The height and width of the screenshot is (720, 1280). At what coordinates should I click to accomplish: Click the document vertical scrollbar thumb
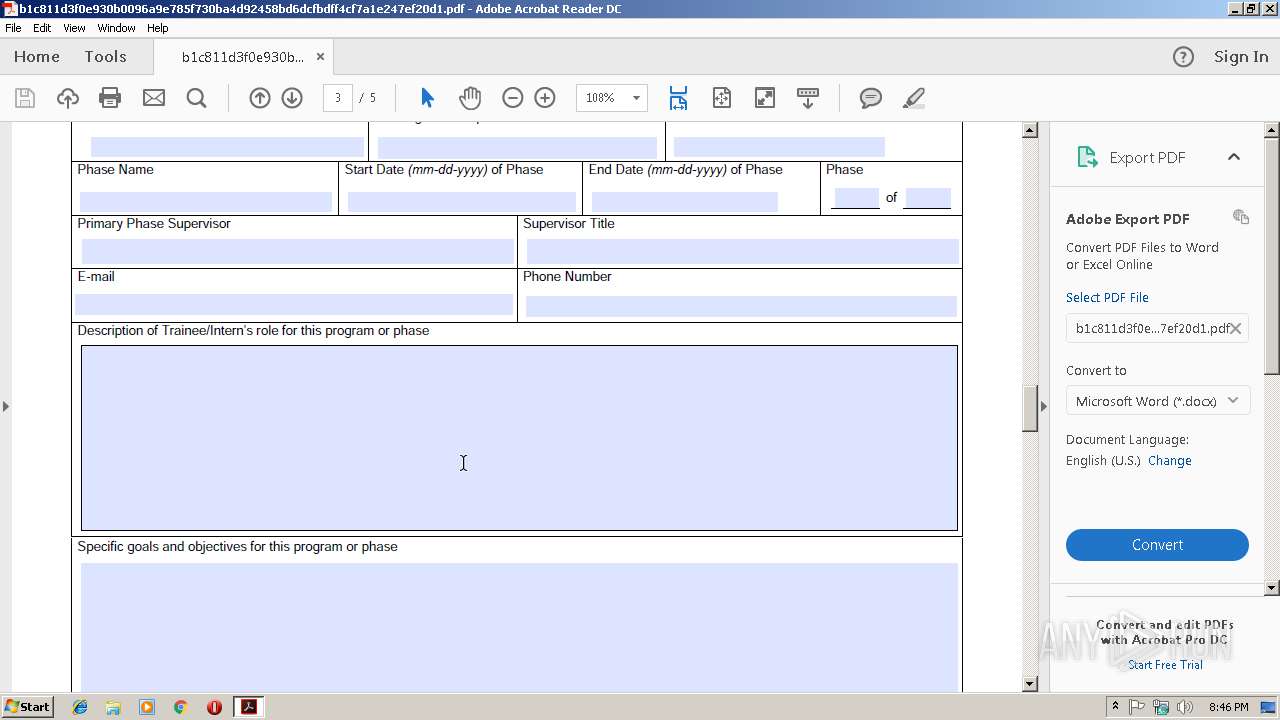[x=1030, y=407]
